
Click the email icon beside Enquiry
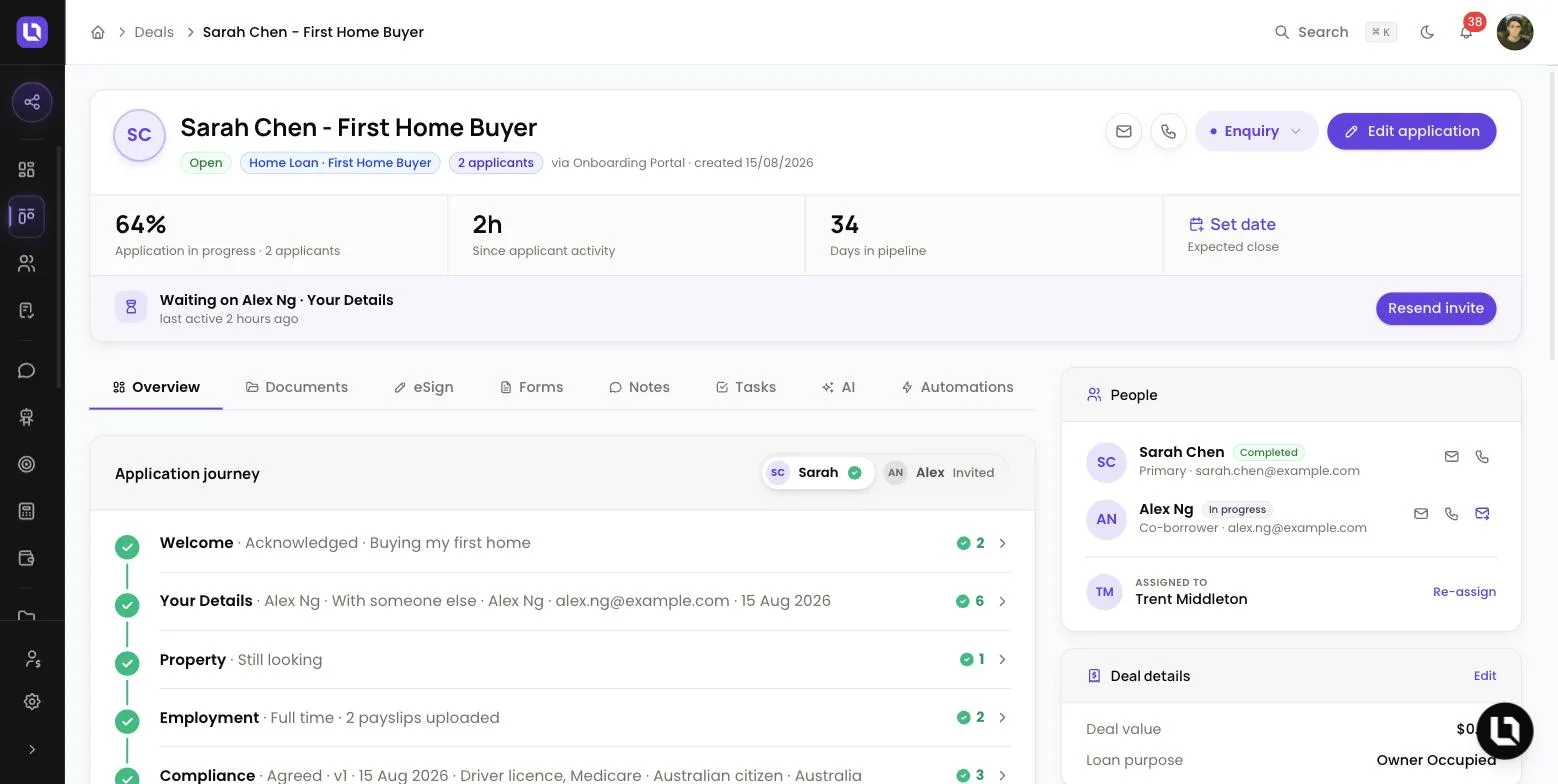click(x=1124, y=131)
